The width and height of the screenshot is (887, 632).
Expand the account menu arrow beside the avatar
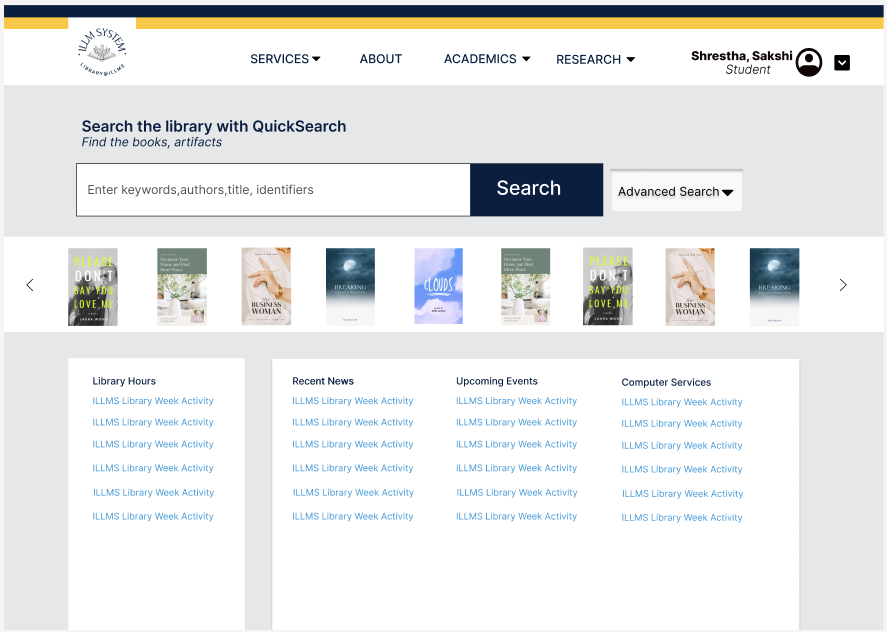842,63
